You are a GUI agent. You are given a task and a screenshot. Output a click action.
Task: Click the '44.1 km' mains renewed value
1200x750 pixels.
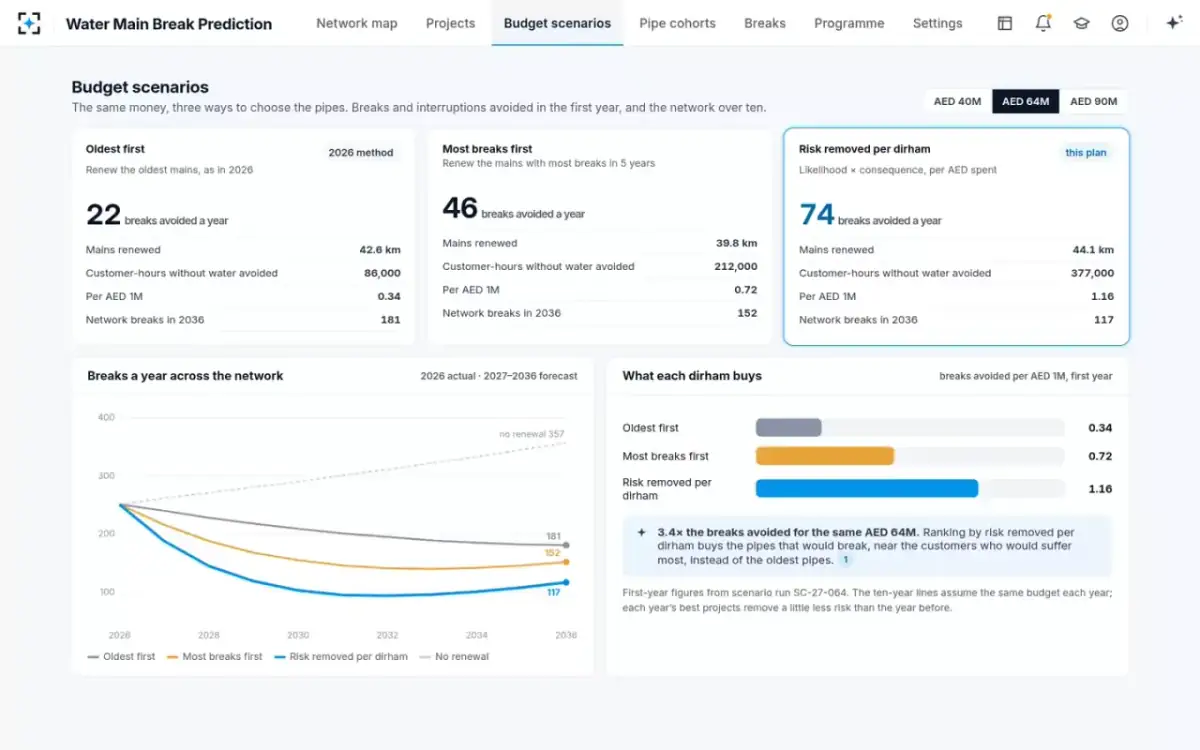tap(1093, 250)
